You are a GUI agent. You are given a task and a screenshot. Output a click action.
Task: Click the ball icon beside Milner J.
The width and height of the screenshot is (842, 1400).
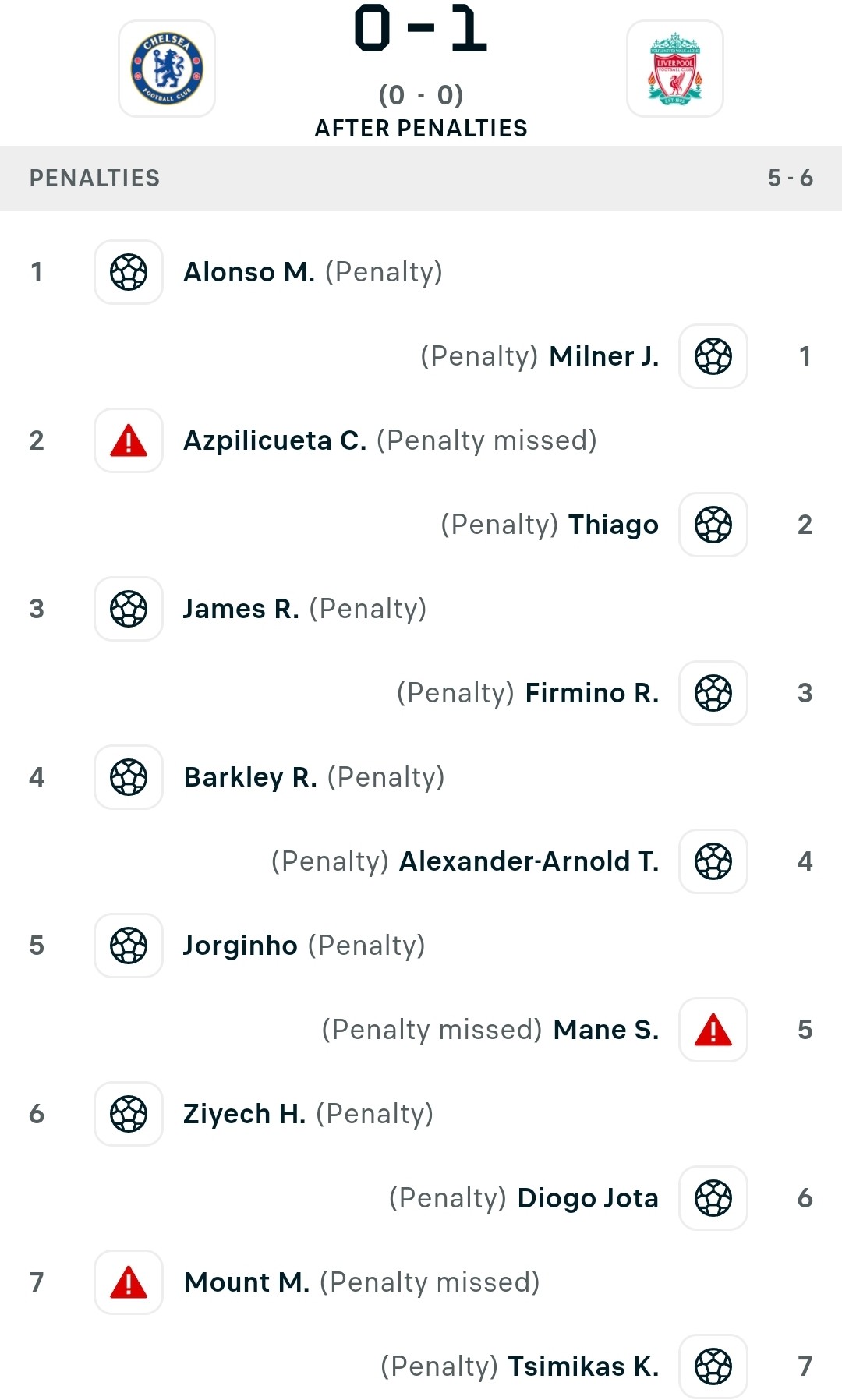tap(713, 356)
